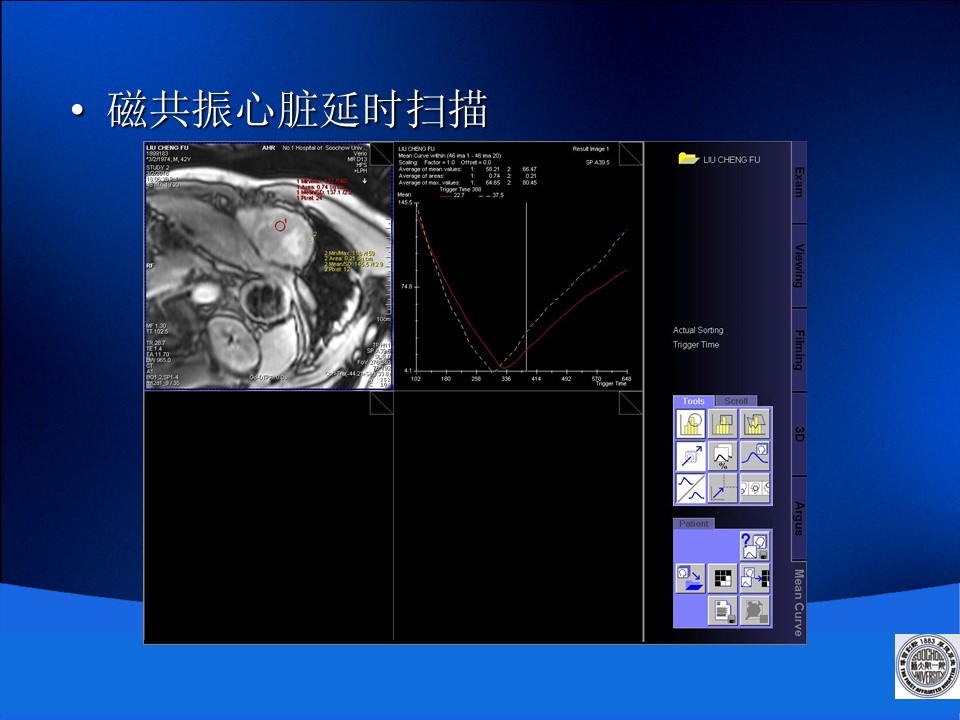Screen dimensions: 960x720
Task: Click the "LIU CHENG FU" name beside the folder
Action: click(x=732, y=159)
